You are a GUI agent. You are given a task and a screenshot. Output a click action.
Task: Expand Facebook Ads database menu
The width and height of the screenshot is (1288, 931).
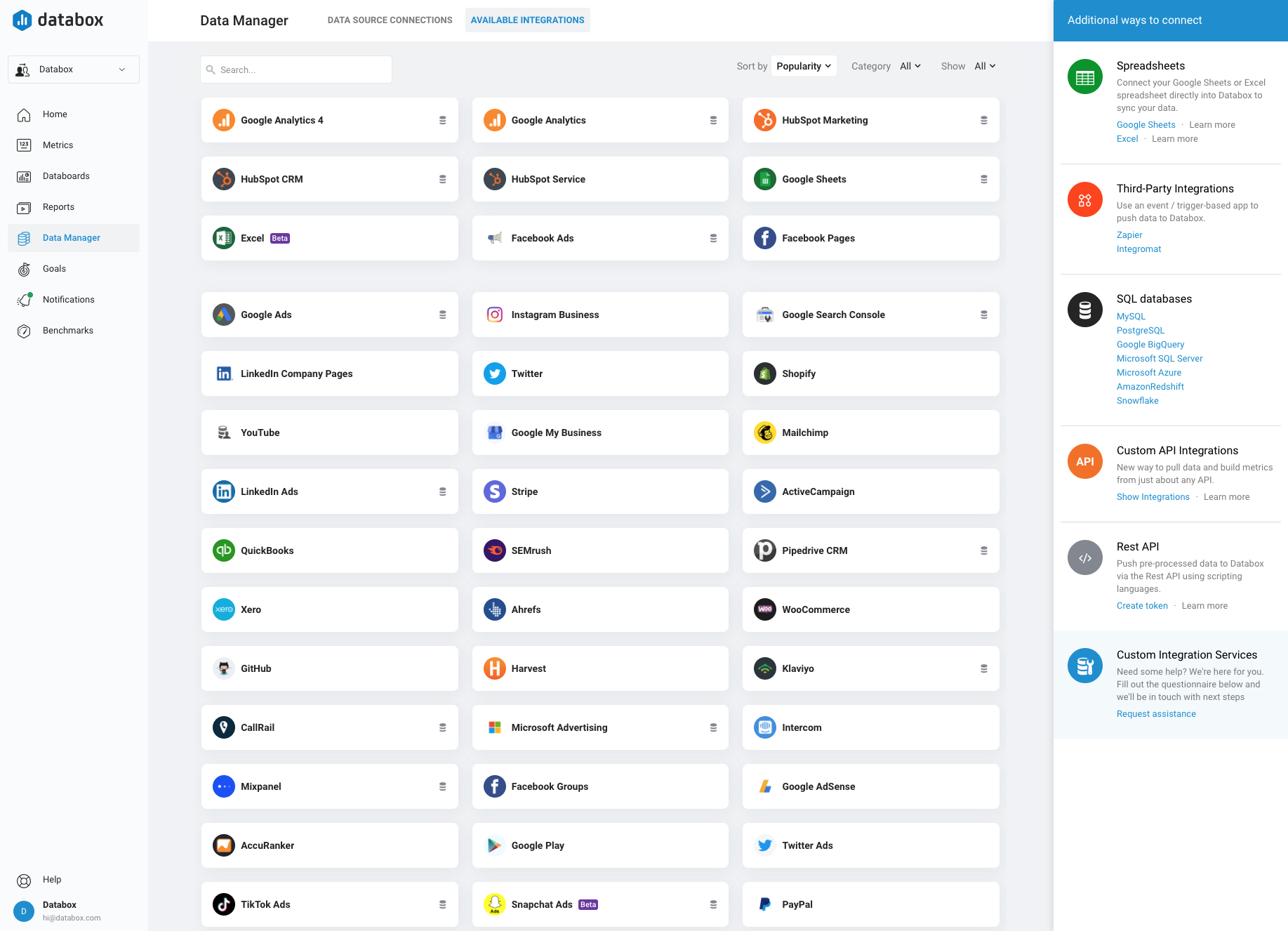(713, 238)
